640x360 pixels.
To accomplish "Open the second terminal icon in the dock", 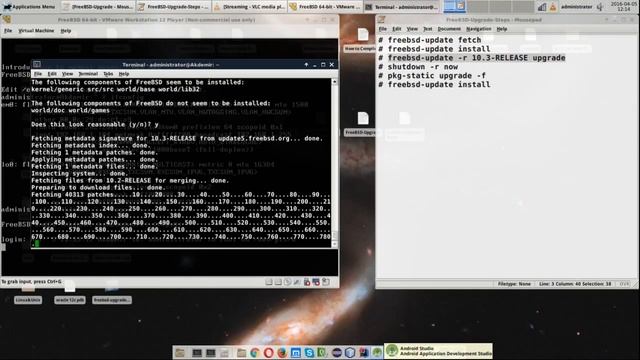I will point(211,352).
